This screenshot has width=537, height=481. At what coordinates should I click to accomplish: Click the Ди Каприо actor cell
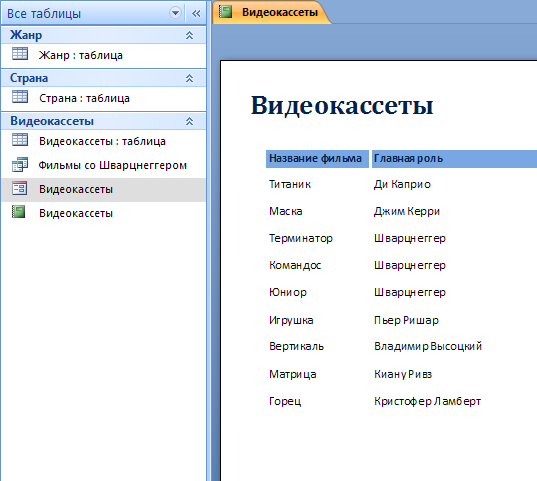pyautogui.click(x=402, y=184)
